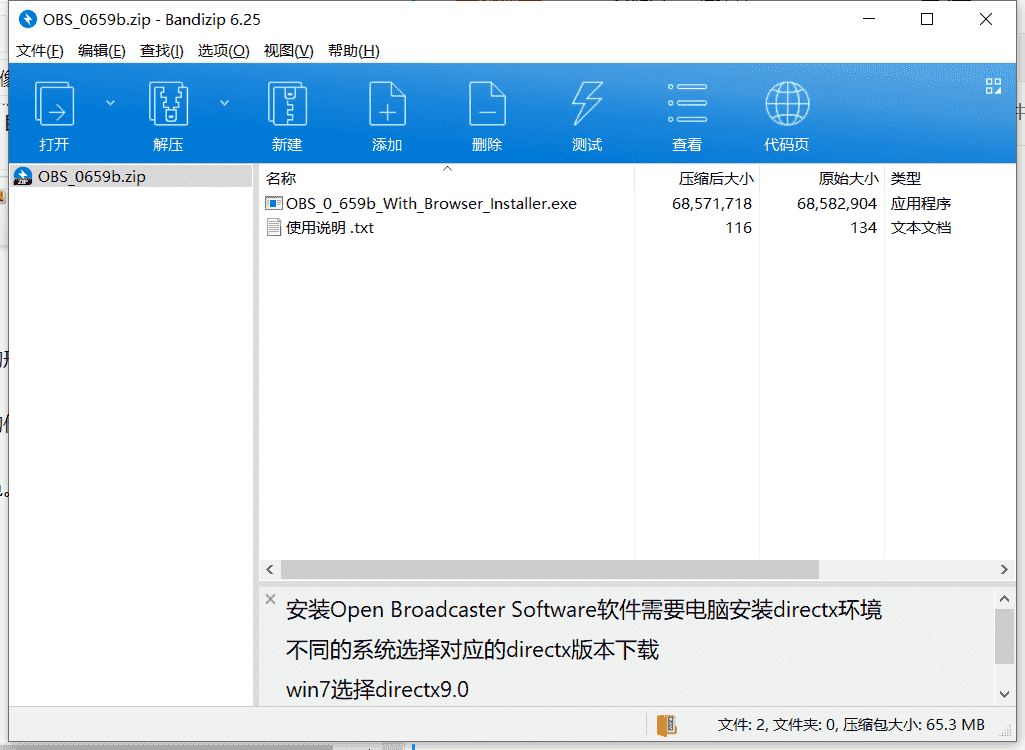
Task: Click the text document file icon
Action: [x=273, y=228]
